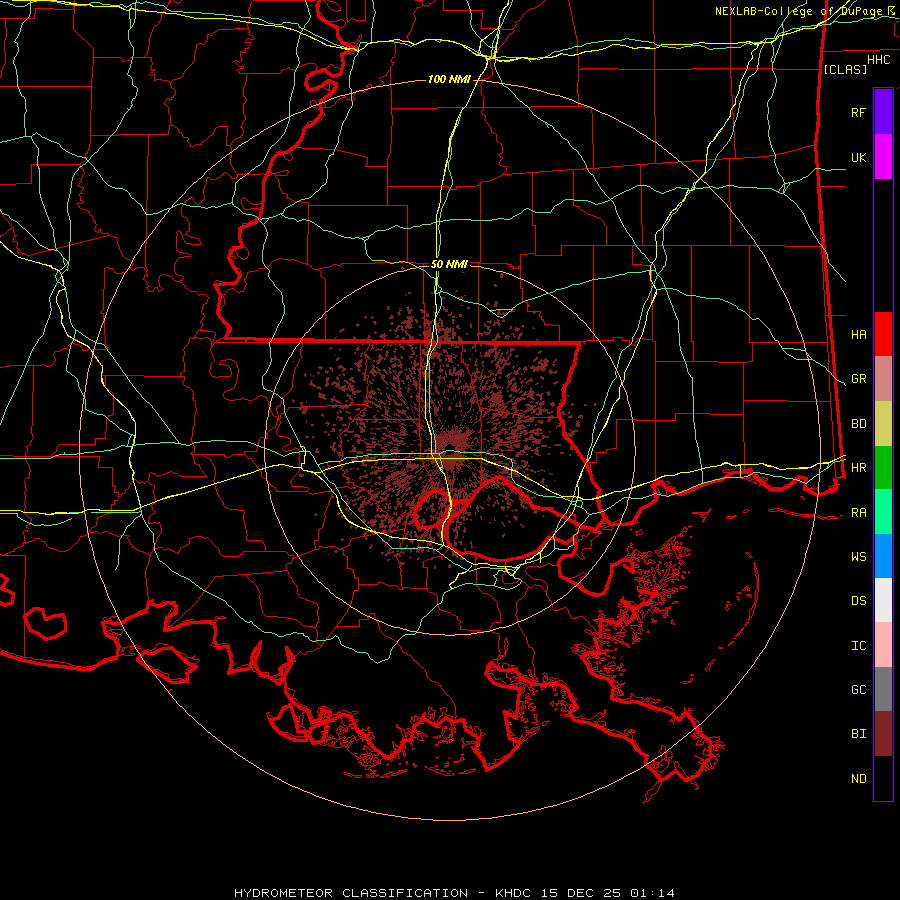Click the 50 NMI range ring label
The width and height of the screenshot is (900, 900).
coord(449,264)
